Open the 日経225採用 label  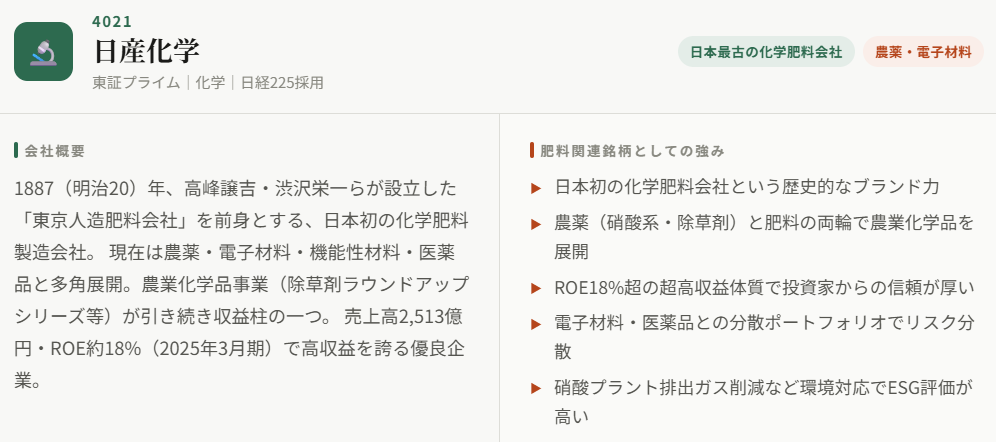point(282,83)
